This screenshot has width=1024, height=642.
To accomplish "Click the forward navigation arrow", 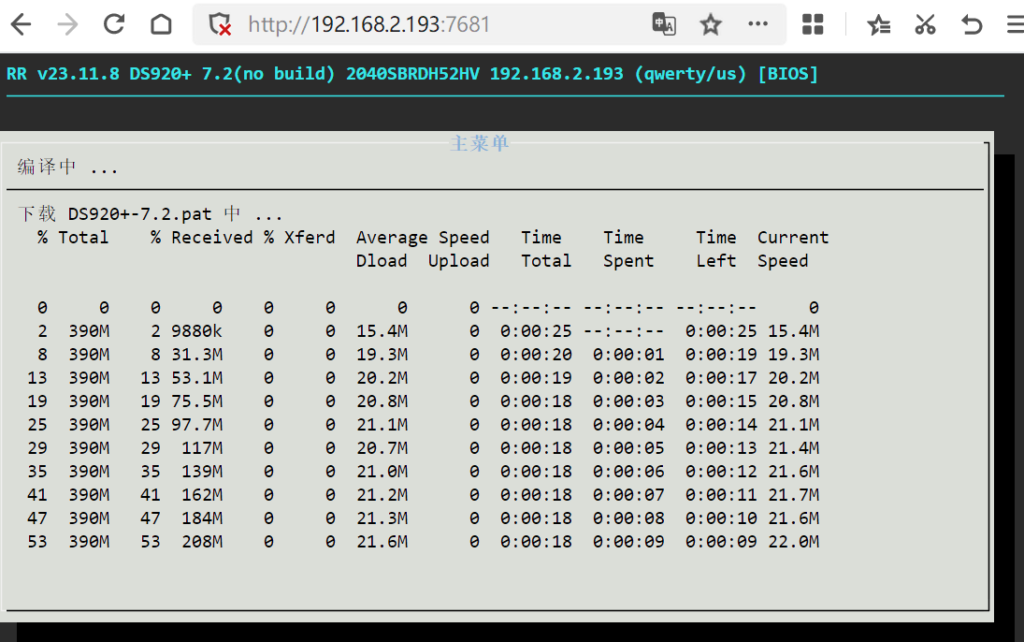I will 67,25.
